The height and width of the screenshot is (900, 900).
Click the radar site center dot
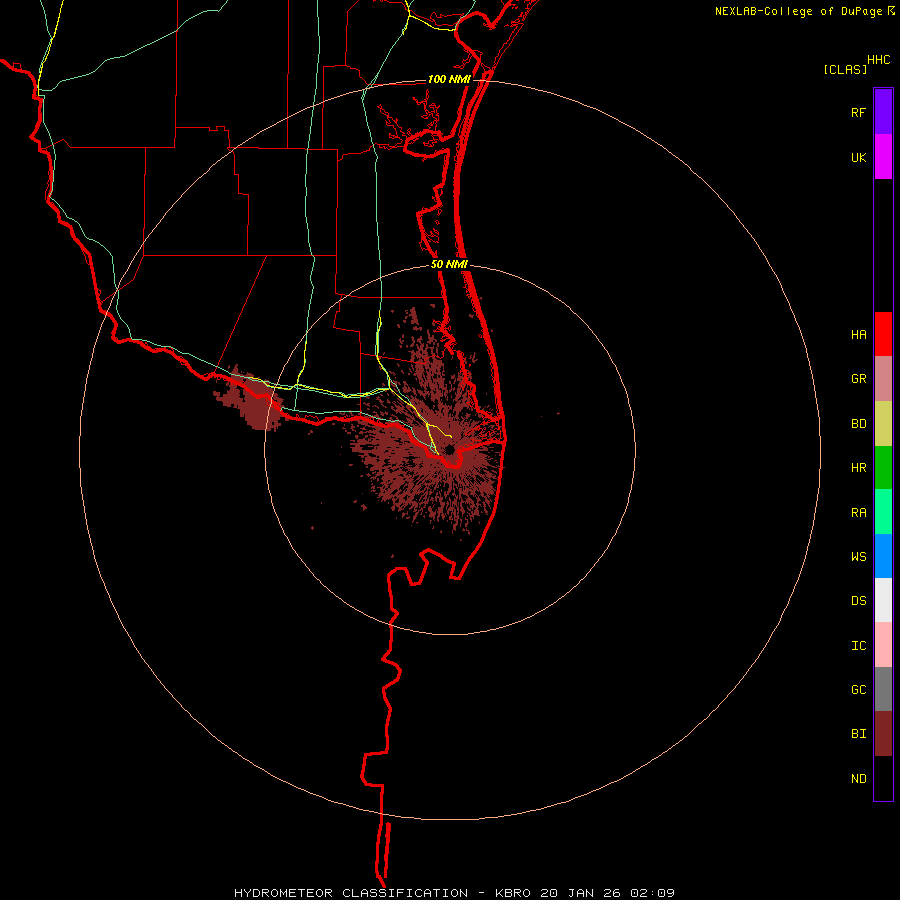click(x=449, y=449)
